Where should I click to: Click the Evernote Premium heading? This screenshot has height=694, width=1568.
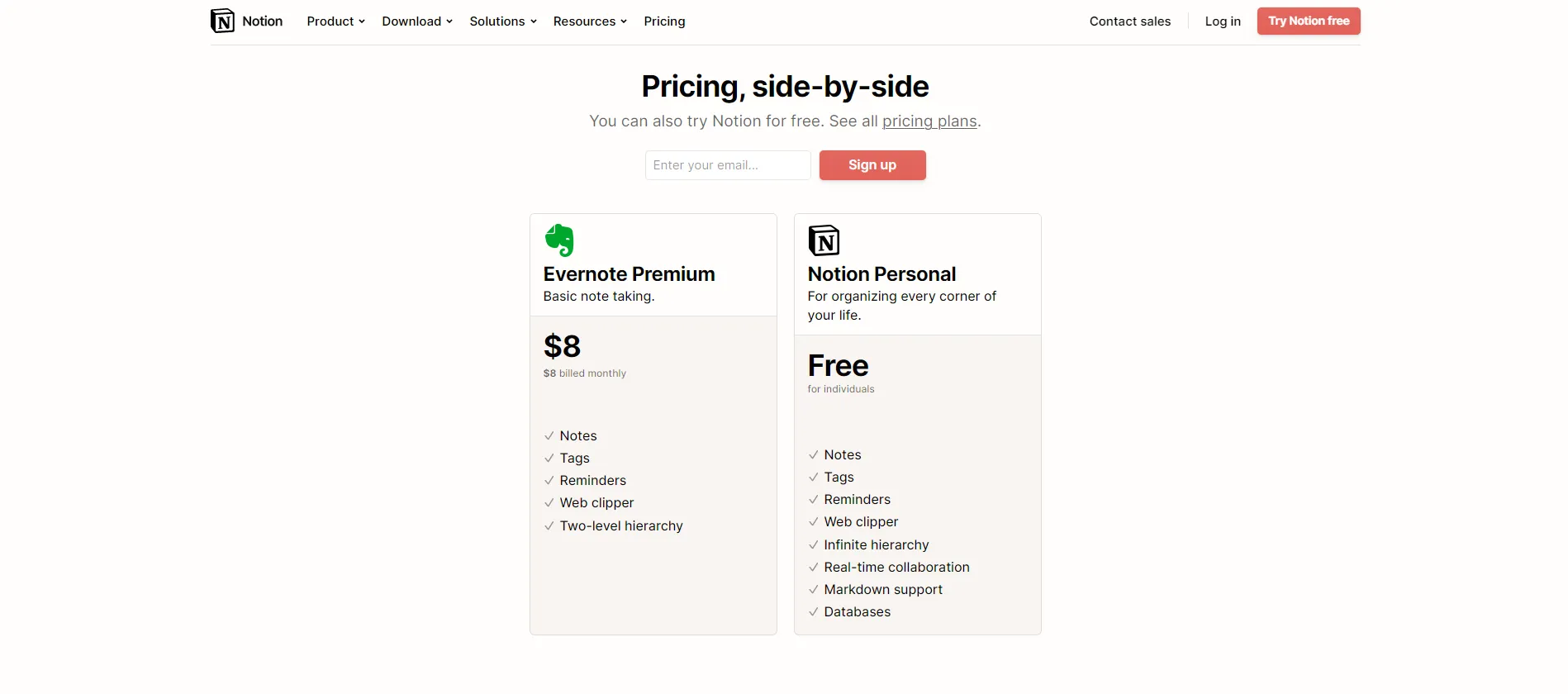(x=630, y=274)
